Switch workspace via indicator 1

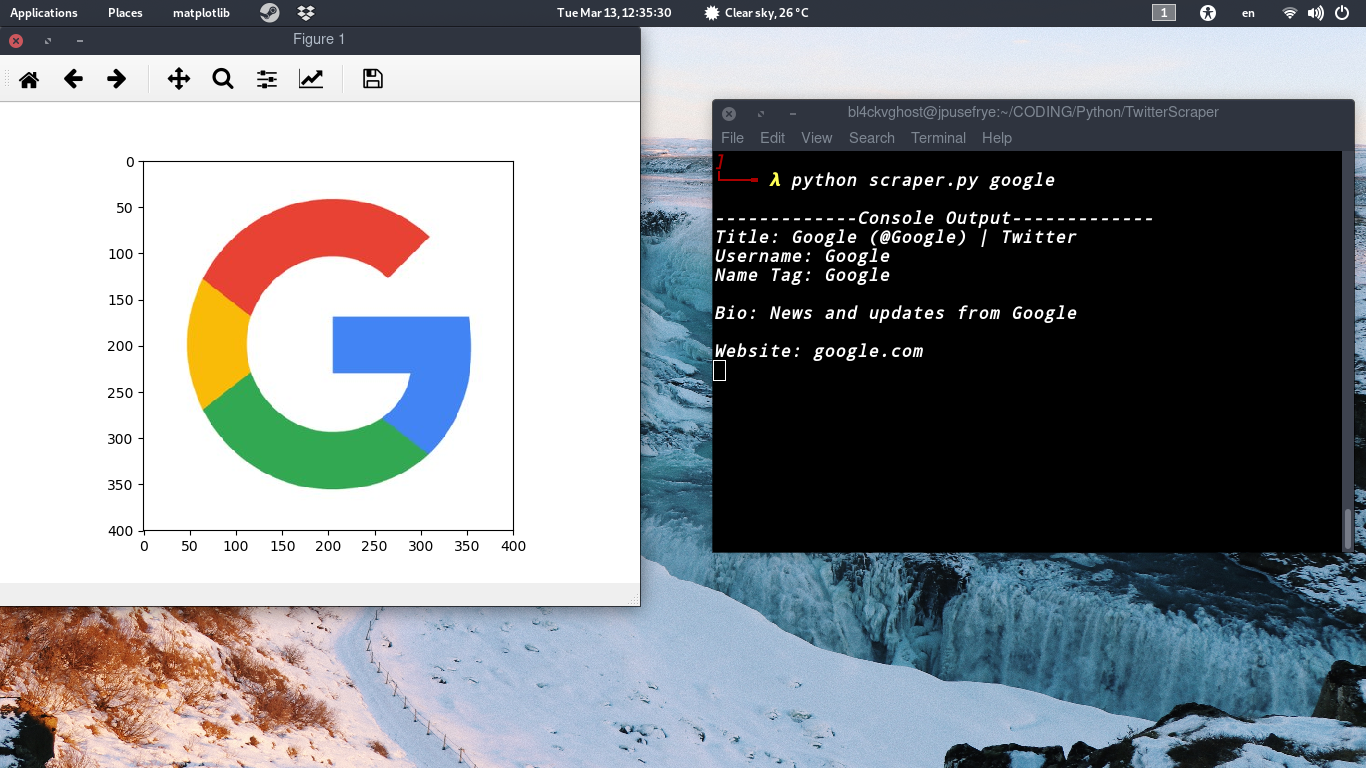pos(1164,13)
